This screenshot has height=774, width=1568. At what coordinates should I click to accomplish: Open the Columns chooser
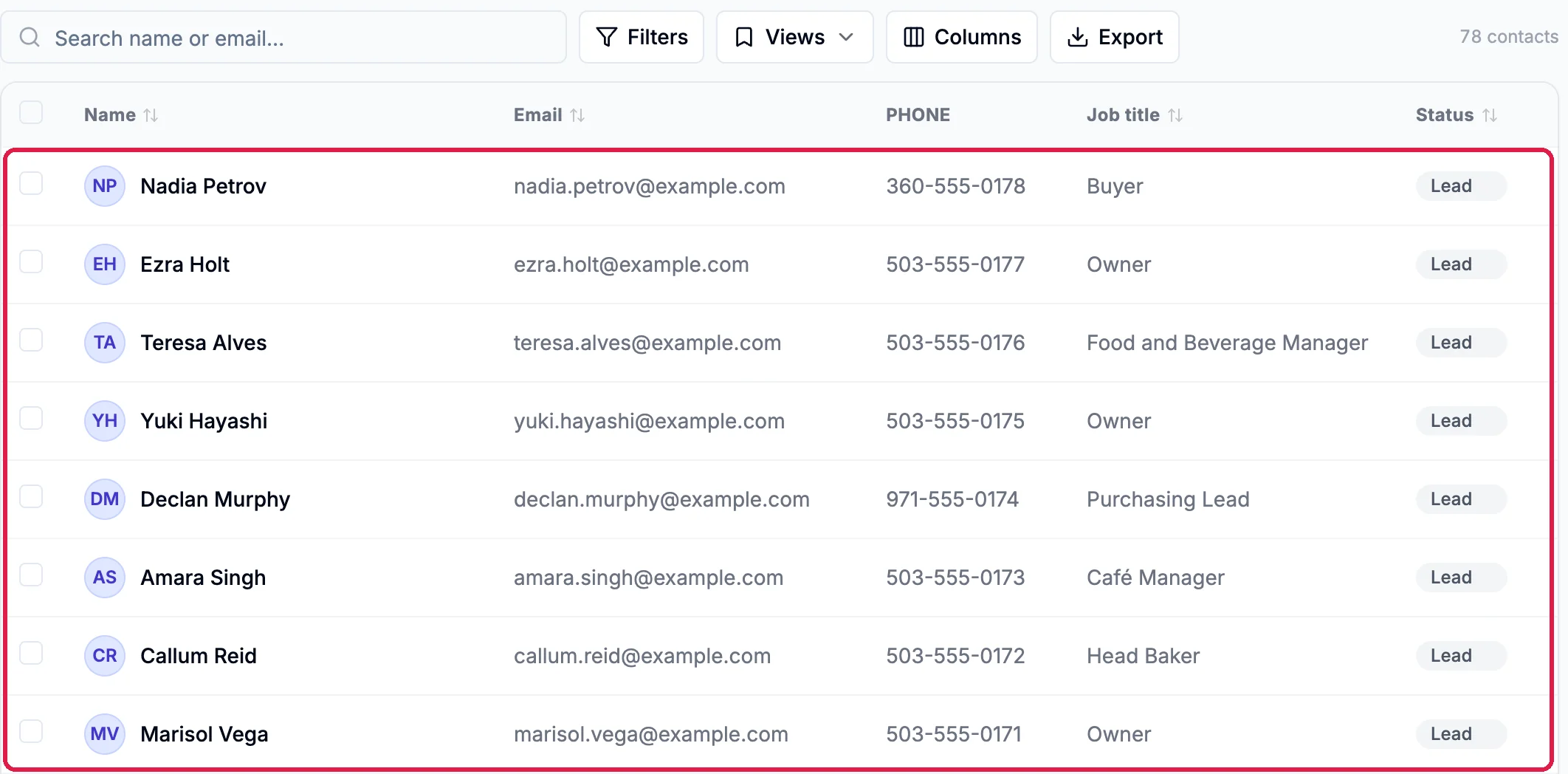pos(962,37)
